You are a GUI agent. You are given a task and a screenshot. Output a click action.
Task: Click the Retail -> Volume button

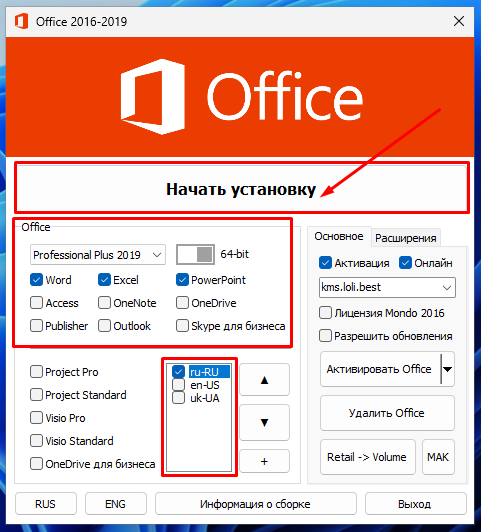click(x=367, y=457)
